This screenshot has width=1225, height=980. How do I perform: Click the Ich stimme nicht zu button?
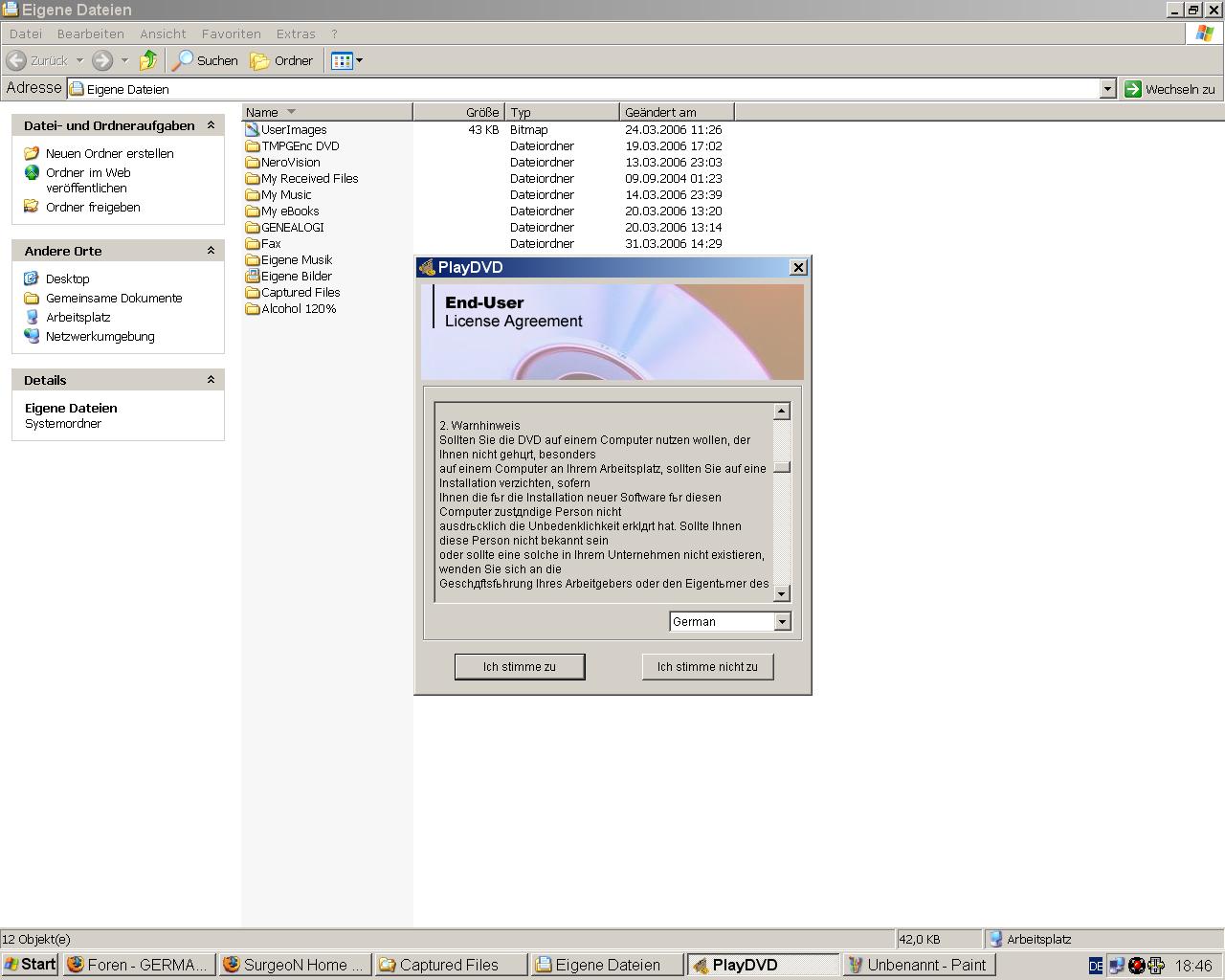(x=707, y=667)
